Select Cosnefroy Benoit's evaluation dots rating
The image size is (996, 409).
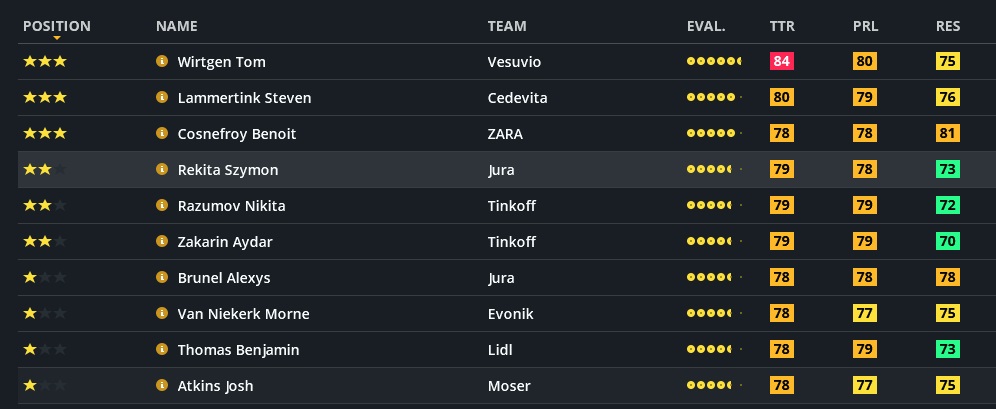pyautogui.click(x=714, y=134)
